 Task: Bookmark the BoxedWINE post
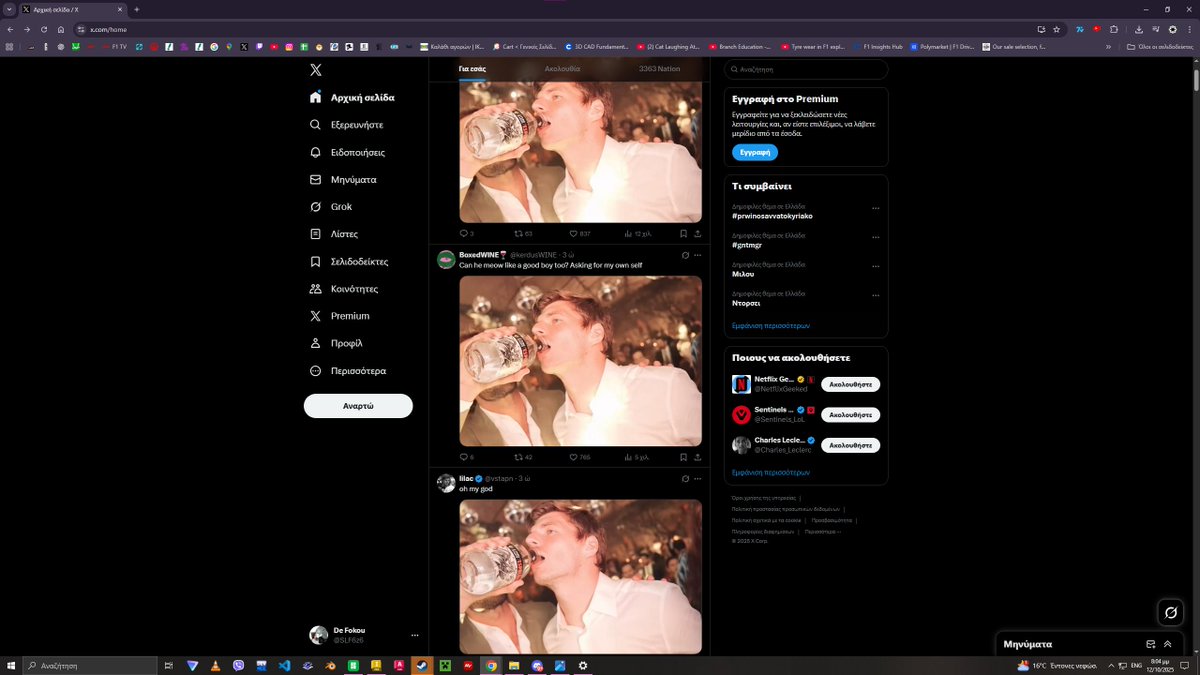pyautogui.click(x=683, y=457)
